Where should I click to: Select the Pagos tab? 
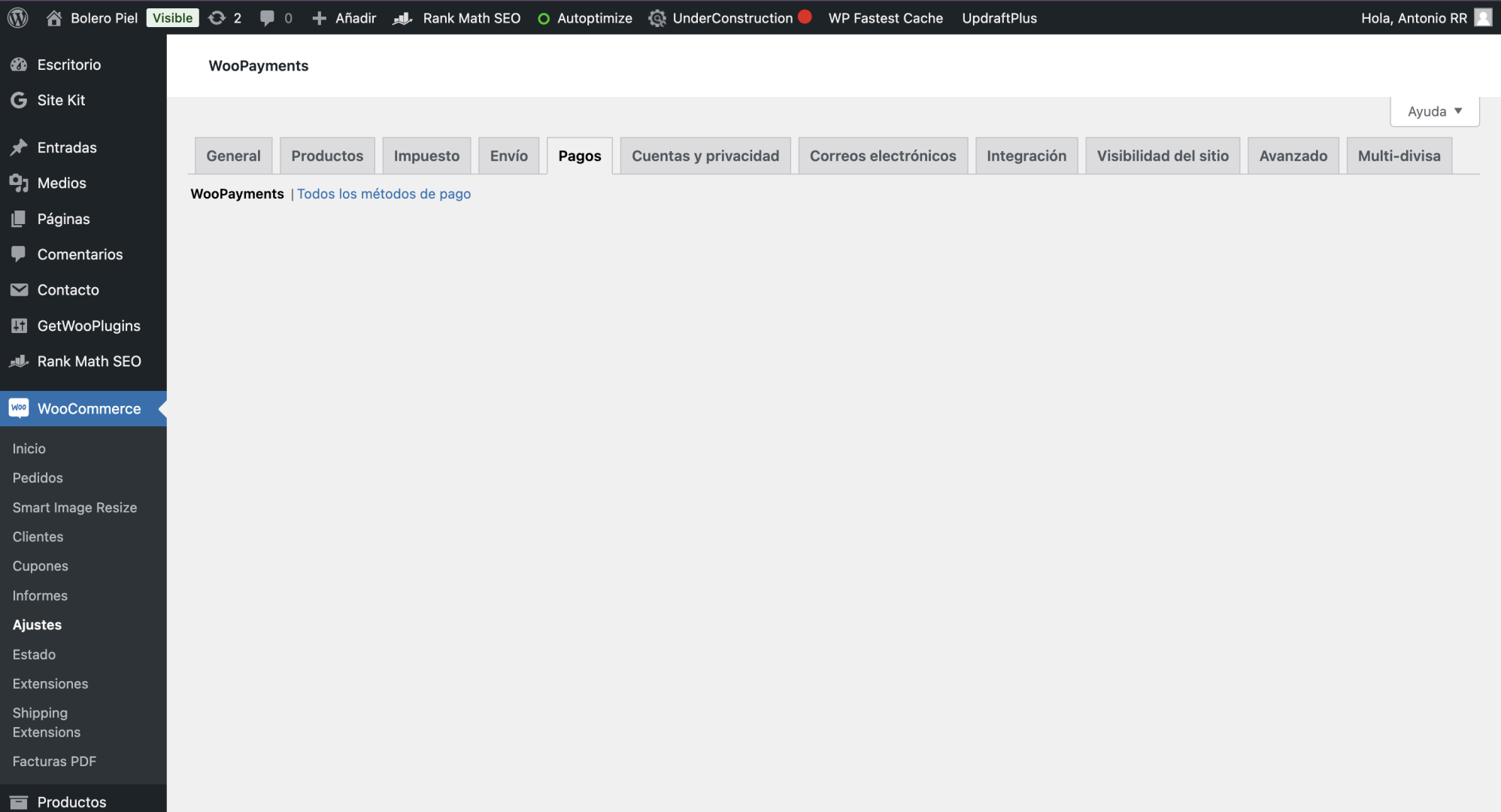pyautogui.click(x=580, y=156)
